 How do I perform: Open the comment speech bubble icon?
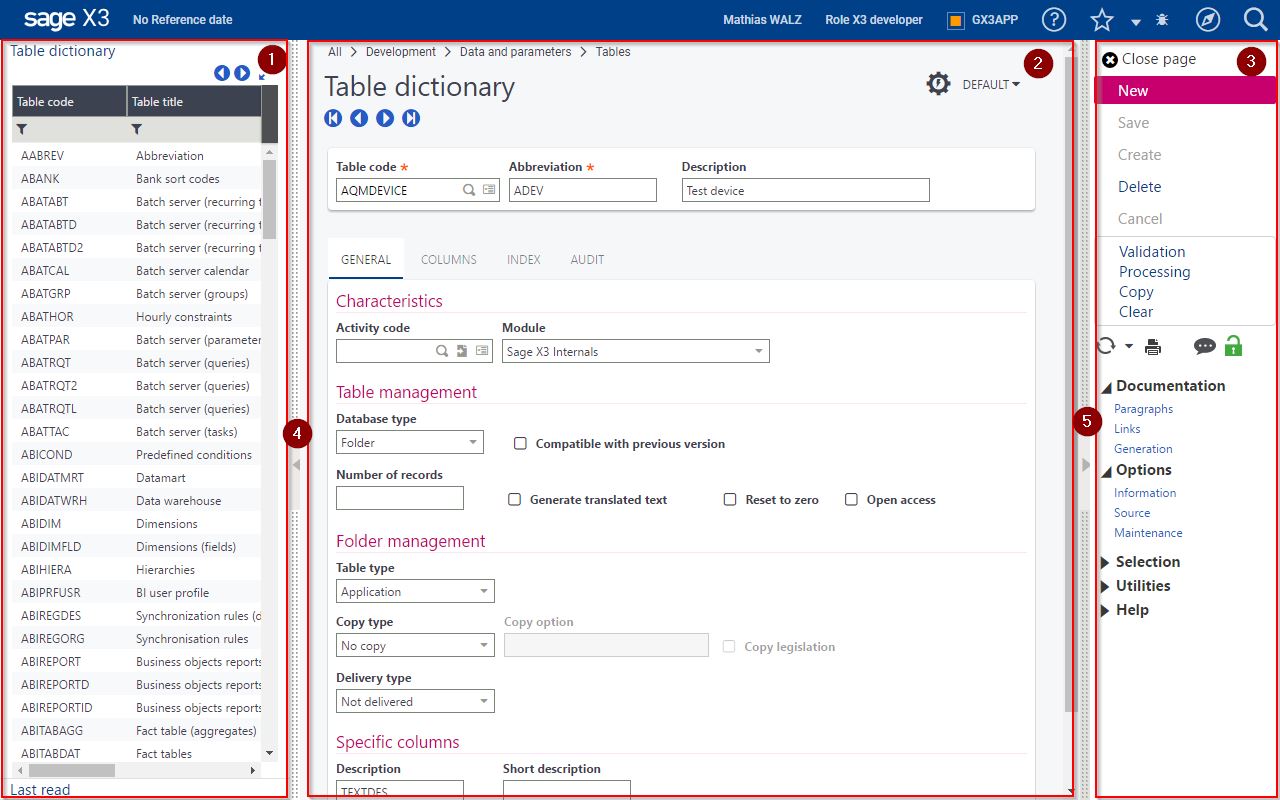pos(1205,347)
